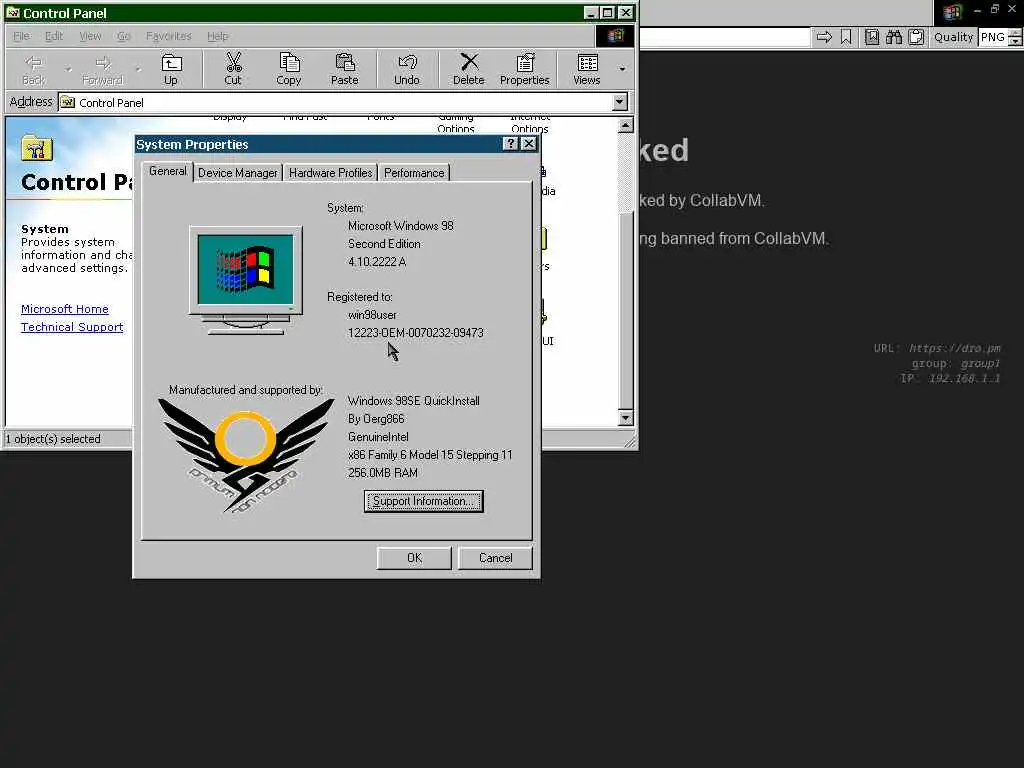Click the 'Windows 98SE QuickInstall' text
The image size is (1024, 768).
pyautogui.click(x=413, y=401)
